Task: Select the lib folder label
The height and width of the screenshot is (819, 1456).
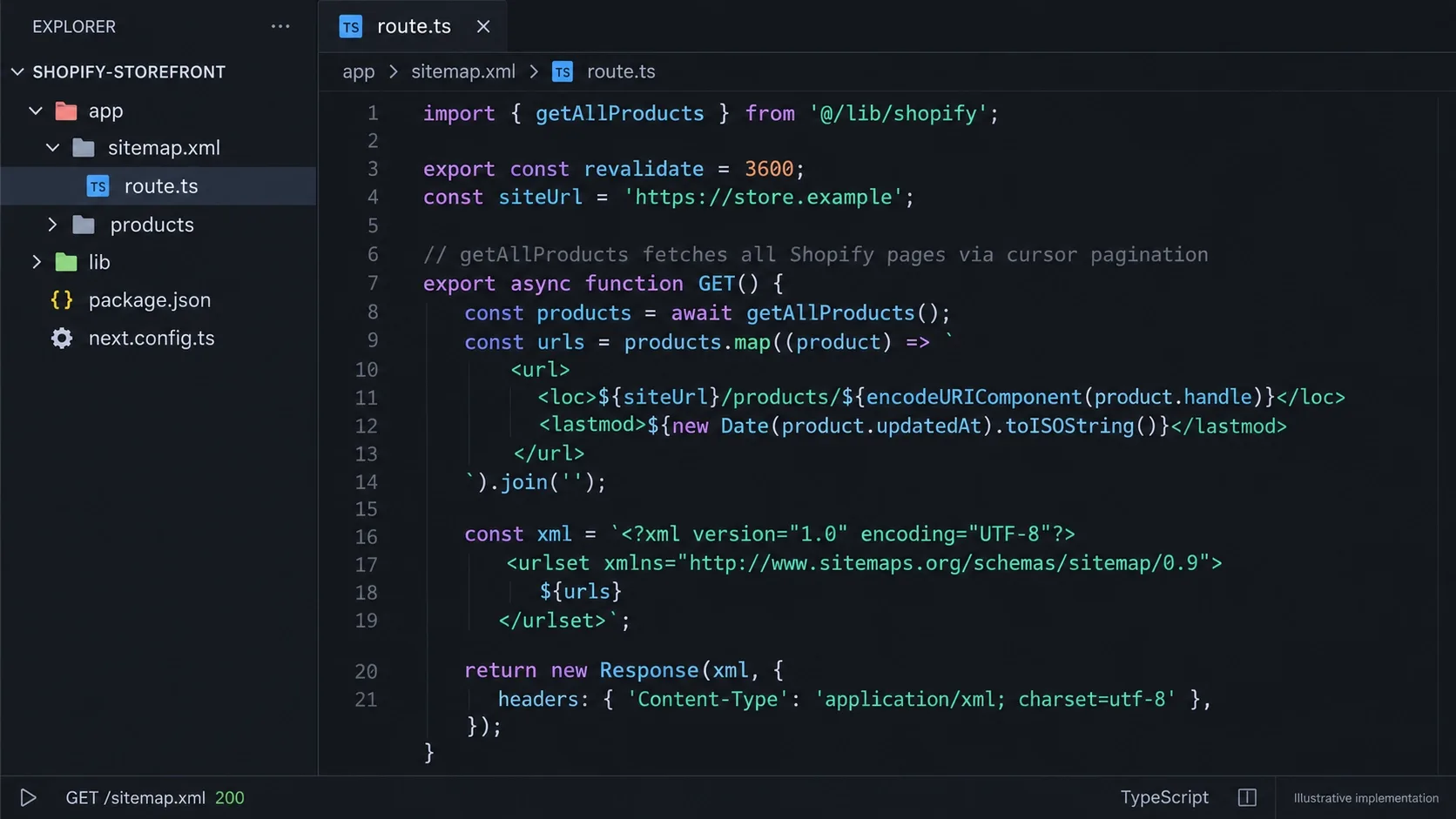Action: [99, 262]
